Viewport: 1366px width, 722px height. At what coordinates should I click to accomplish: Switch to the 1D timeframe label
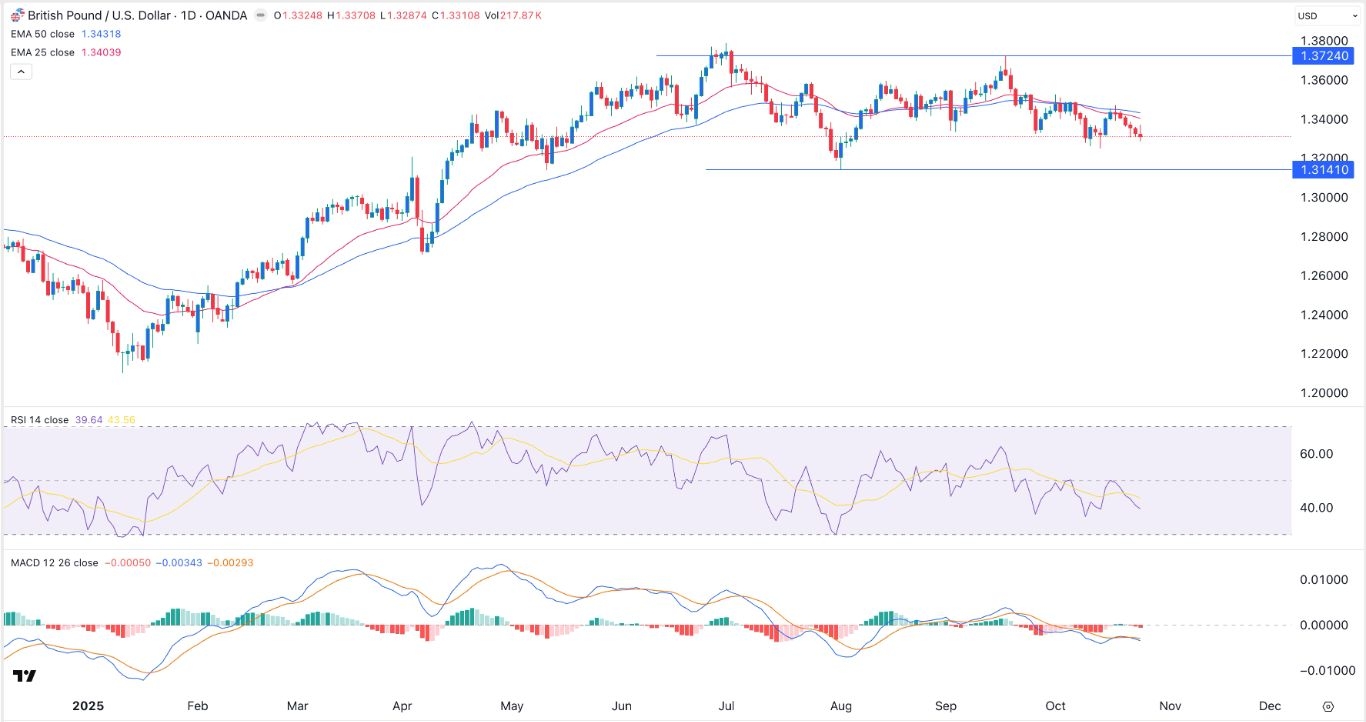point(189,16)
